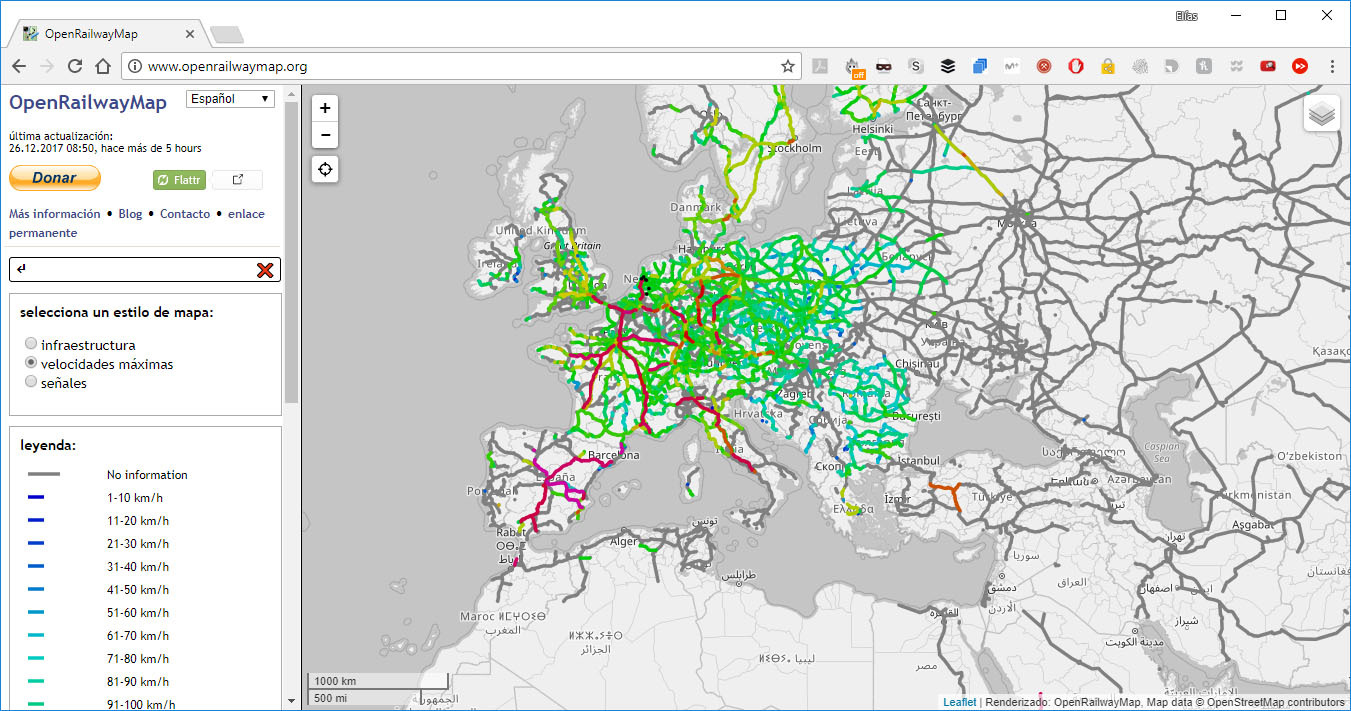Open the Chrome three-dot menu
Screen dimensions: 1351x711
pyautogui.click(x=1333, y=66)
